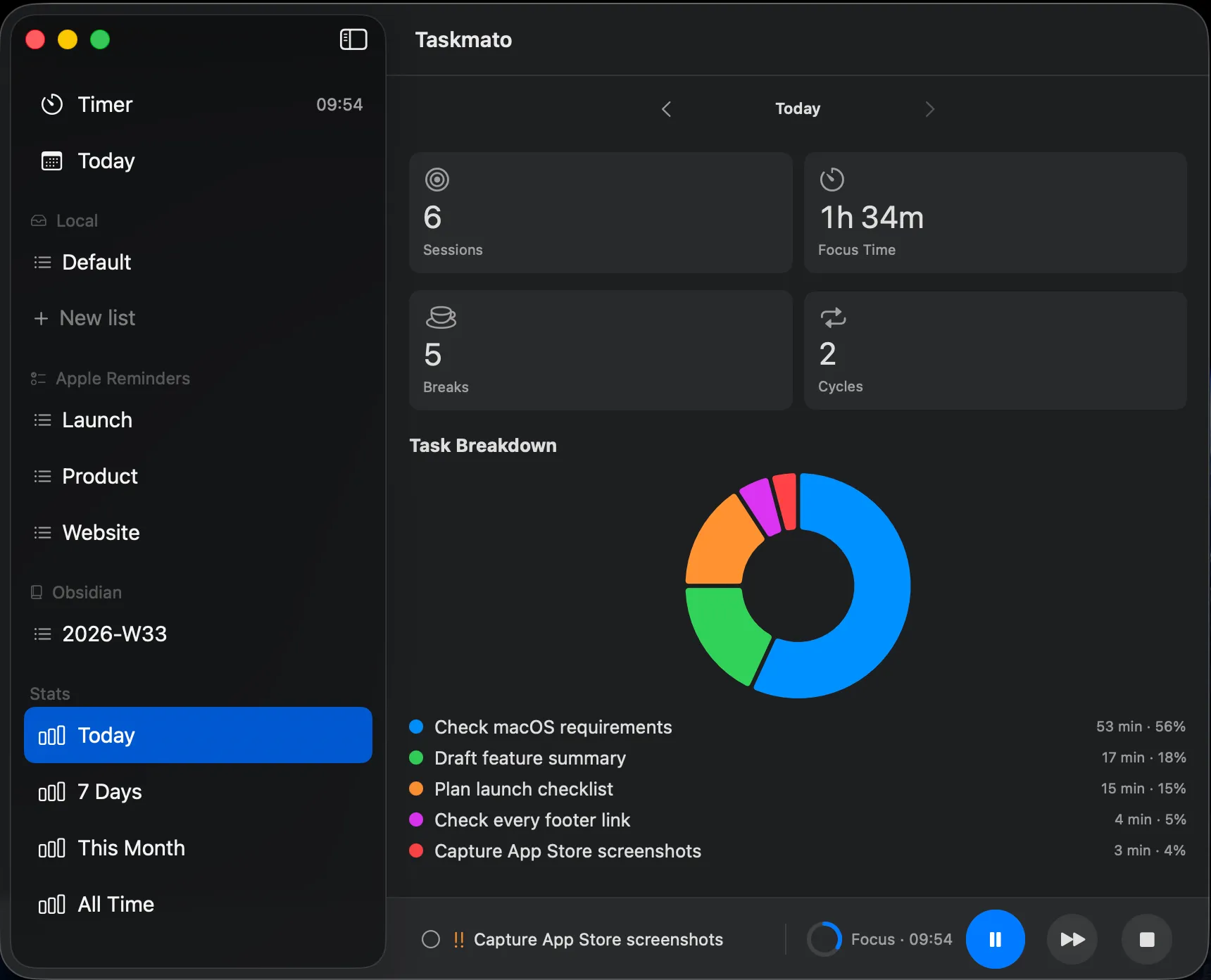The width and height of the screenshot is (1211, 980).
Task: Click the list icon next to 2026-W33
Action: [42, 634]
